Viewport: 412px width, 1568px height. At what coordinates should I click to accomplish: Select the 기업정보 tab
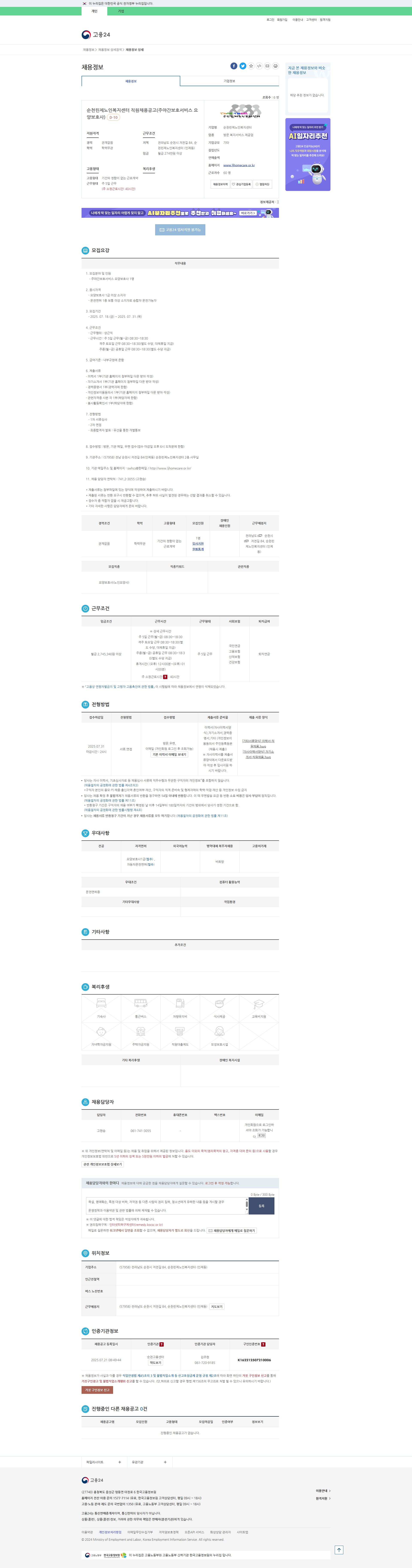[229, 81]
